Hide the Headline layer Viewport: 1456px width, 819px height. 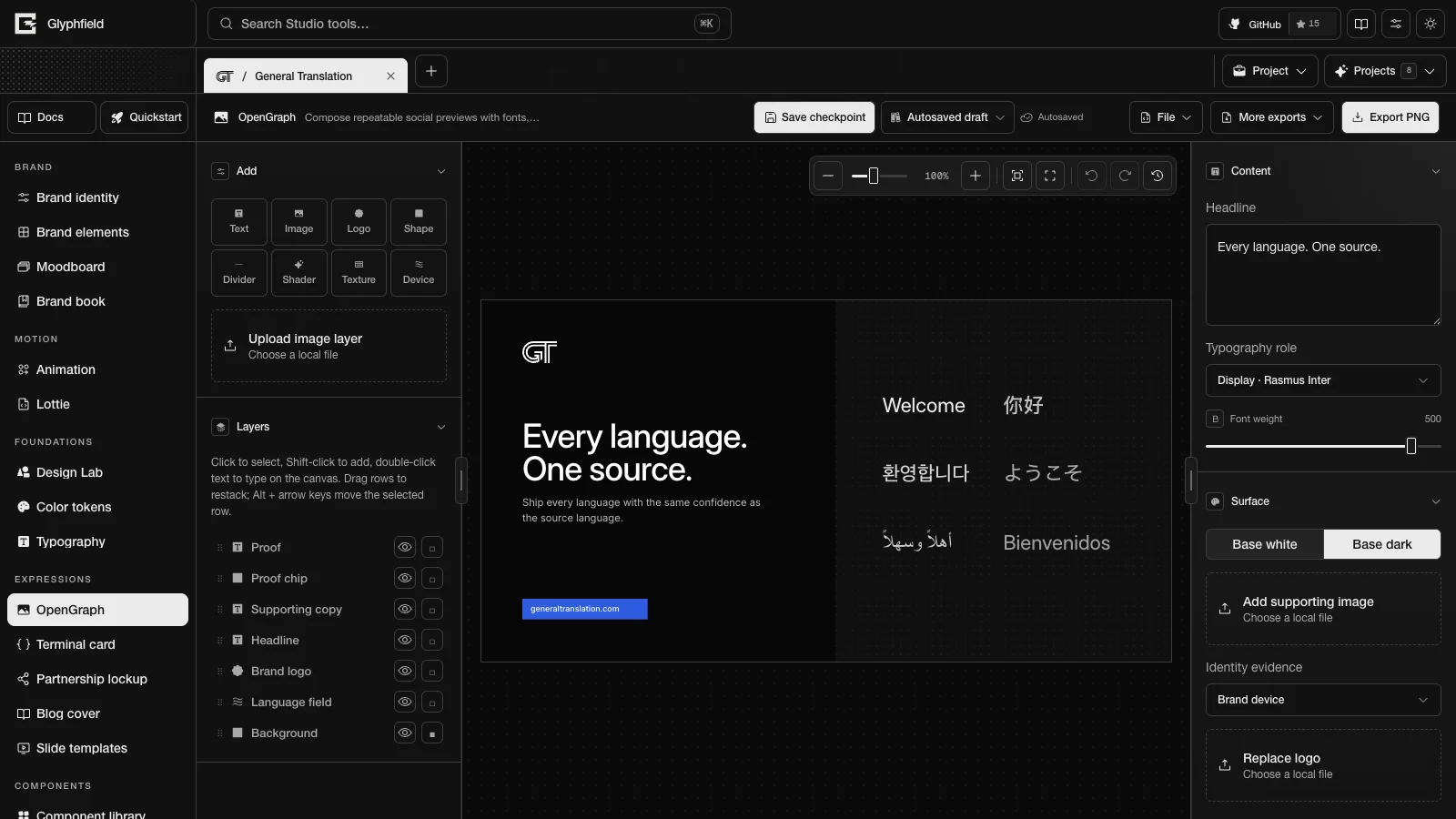click(405, 640)
